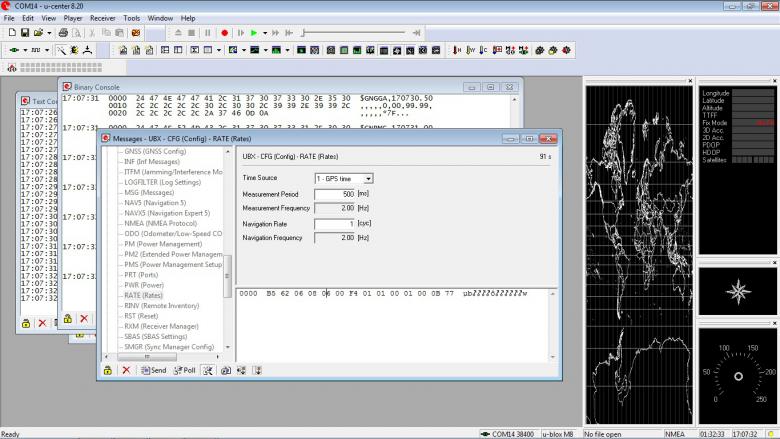780x439 pixels.
Task: Click the camera icon in Messages toolbar
Action: pyautogui.click(x=225, y=370)
